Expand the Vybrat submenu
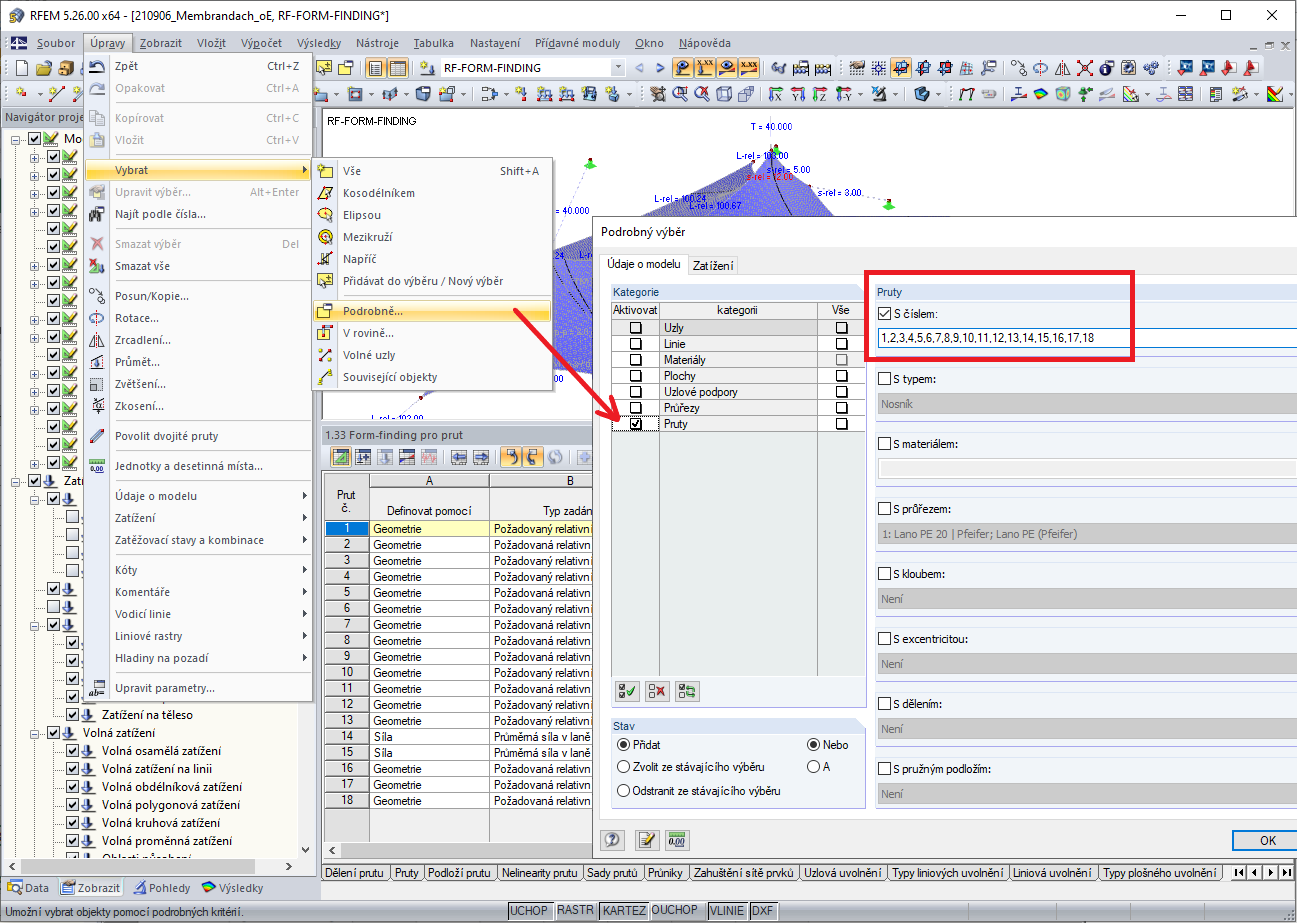The image size is (1297, 923). coord(198,170)
